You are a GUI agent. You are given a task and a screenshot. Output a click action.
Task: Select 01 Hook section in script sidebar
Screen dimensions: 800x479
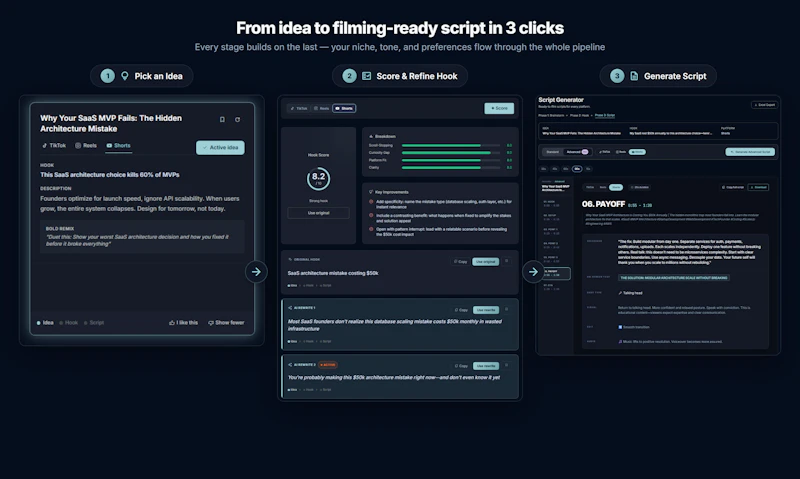point(552,204)
